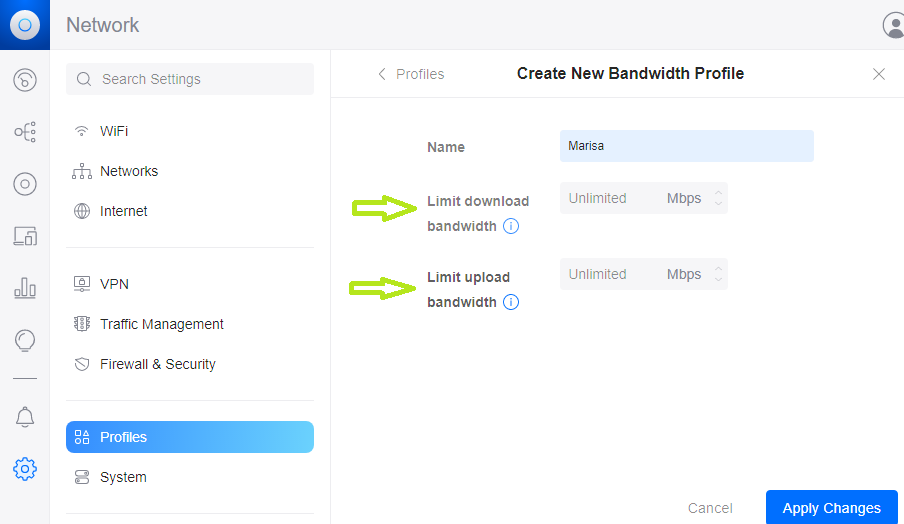904x524 pixels.
Task: Click the Cancel button
Action: 710,508
